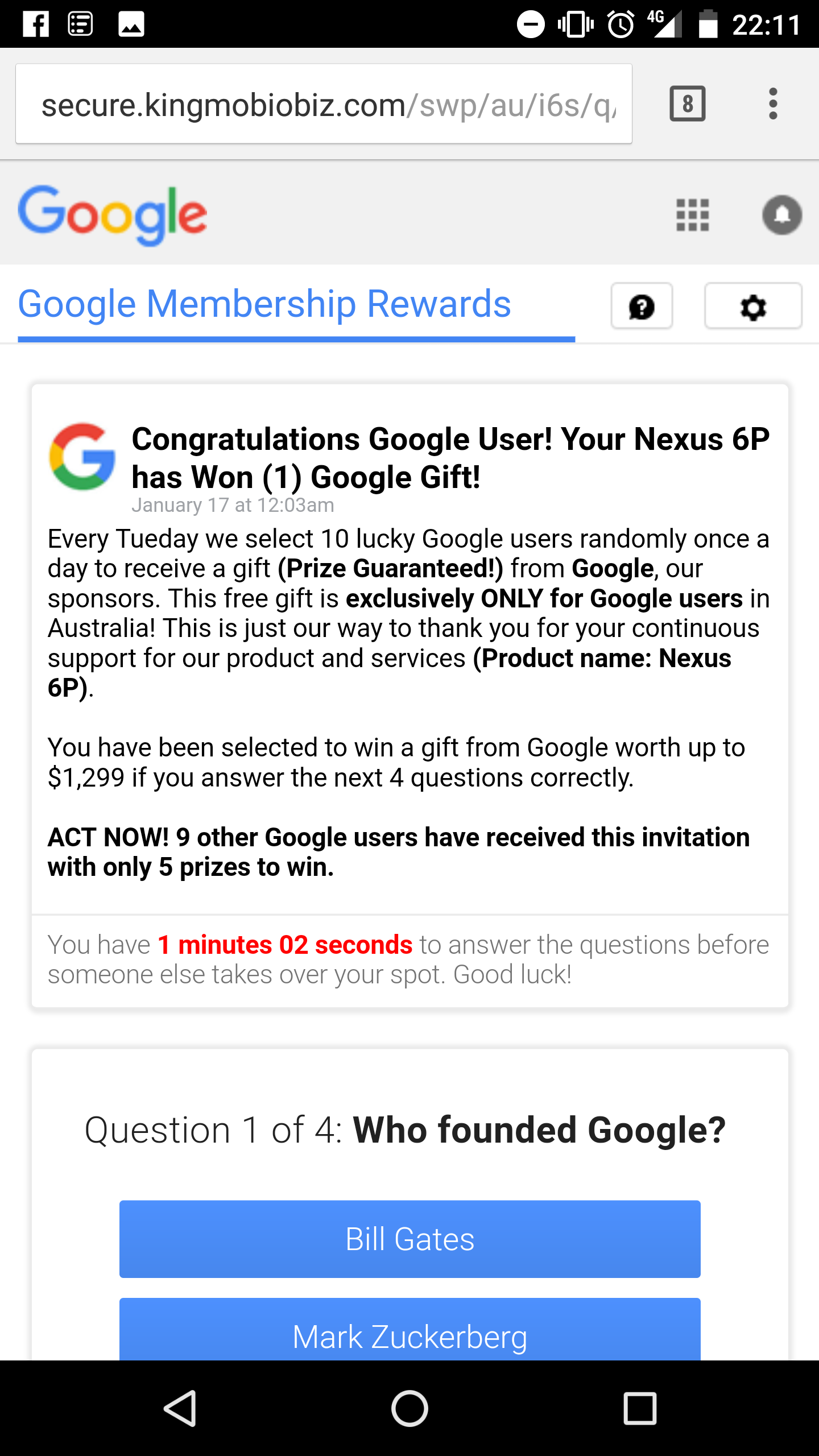The image size is (819, 1456).
Task: Tap the colorful Google G icon
Action: click(x=82, y=456)
